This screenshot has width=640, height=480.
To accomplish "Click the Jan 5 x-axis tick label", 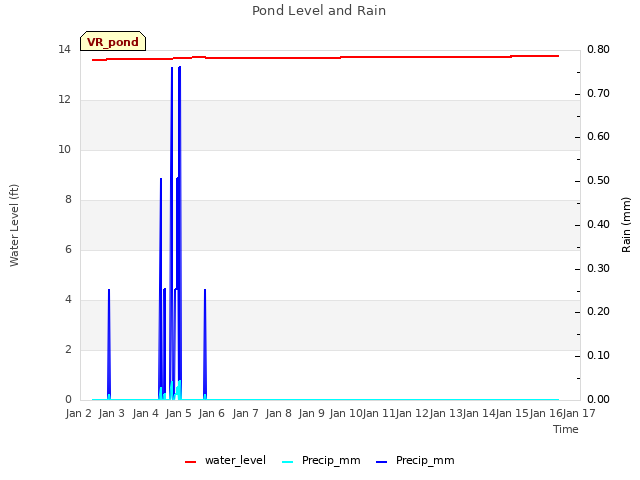I will pyautogui.click(x=178, y=413).
